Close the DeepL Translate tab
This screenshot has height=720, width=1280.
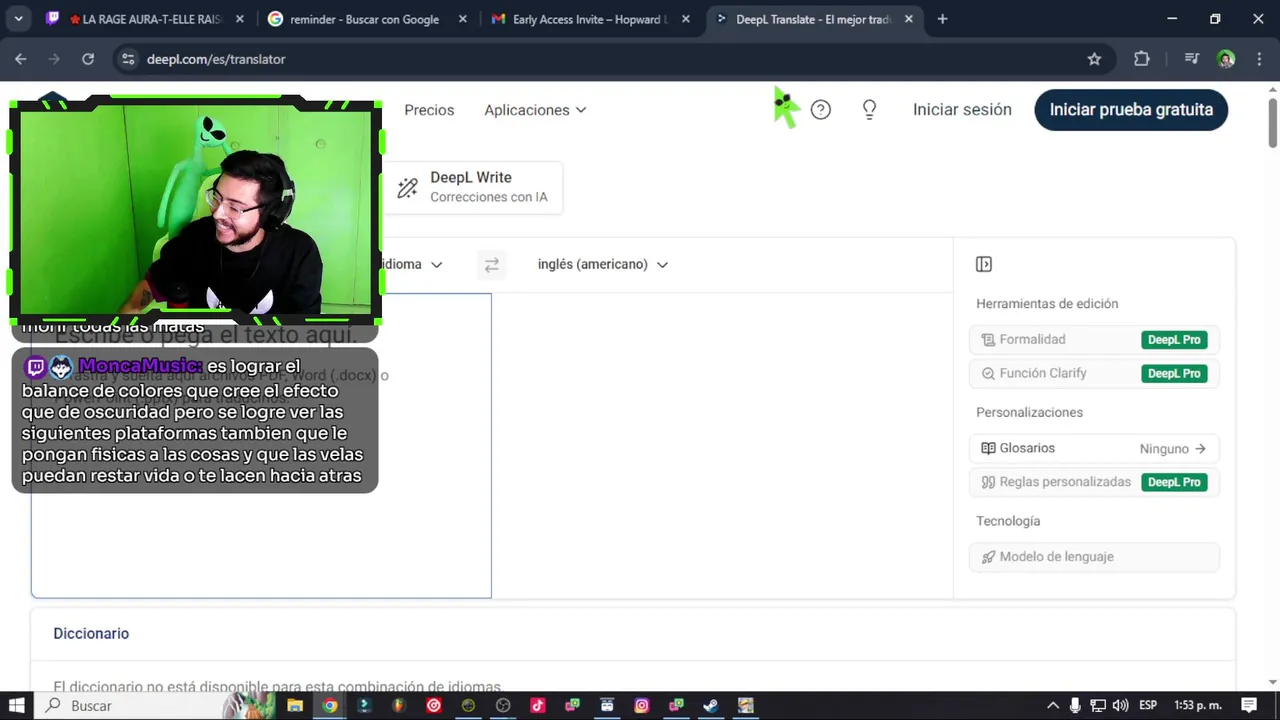click(x=908, y=19)
